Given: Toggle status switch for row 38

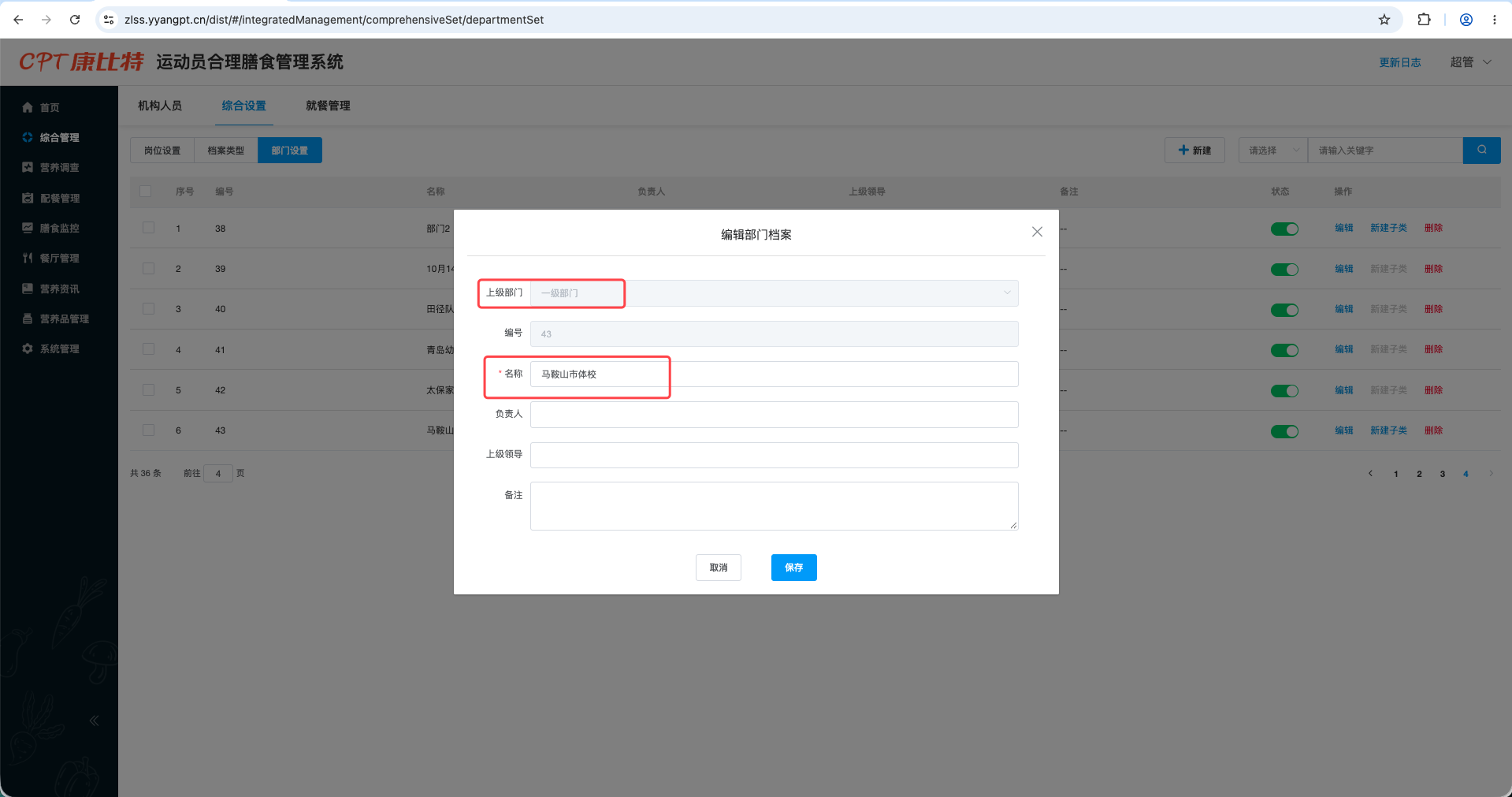Looking at the screenshot, I should tap(1284, 229).
